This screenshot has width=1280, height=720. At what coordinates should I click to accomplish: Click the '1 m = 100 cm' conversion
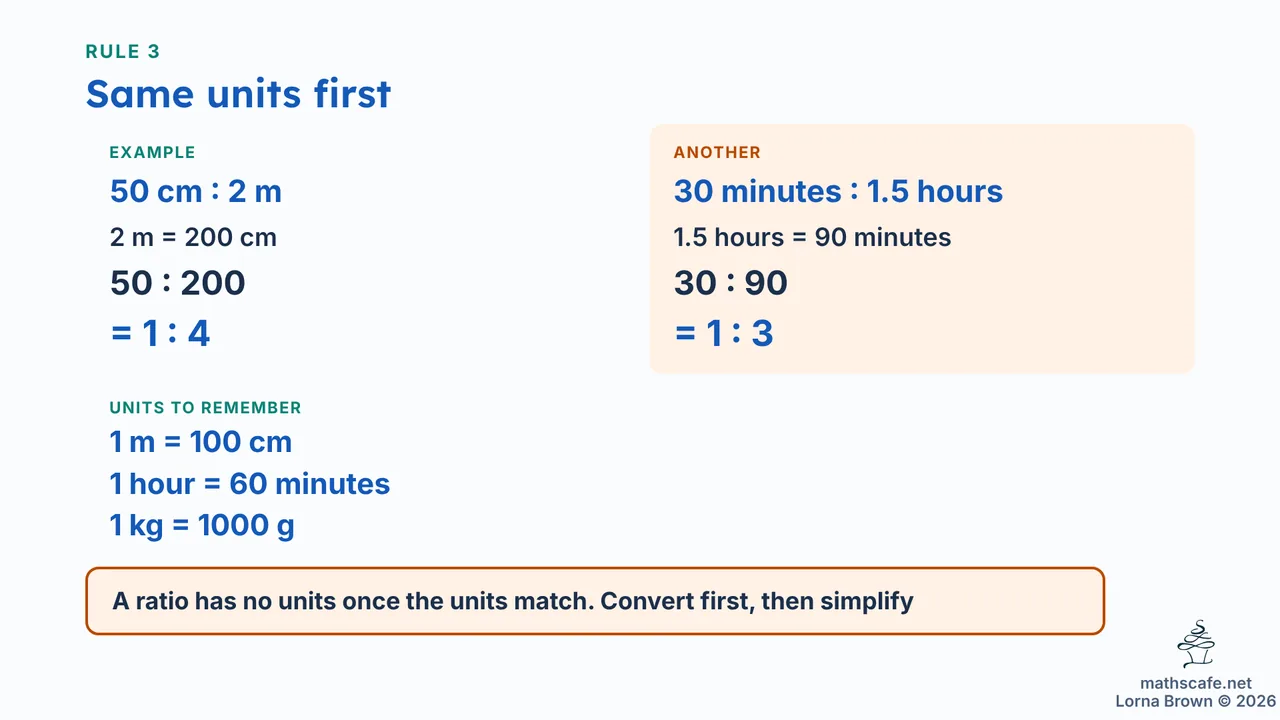click(x=201, y=442)
